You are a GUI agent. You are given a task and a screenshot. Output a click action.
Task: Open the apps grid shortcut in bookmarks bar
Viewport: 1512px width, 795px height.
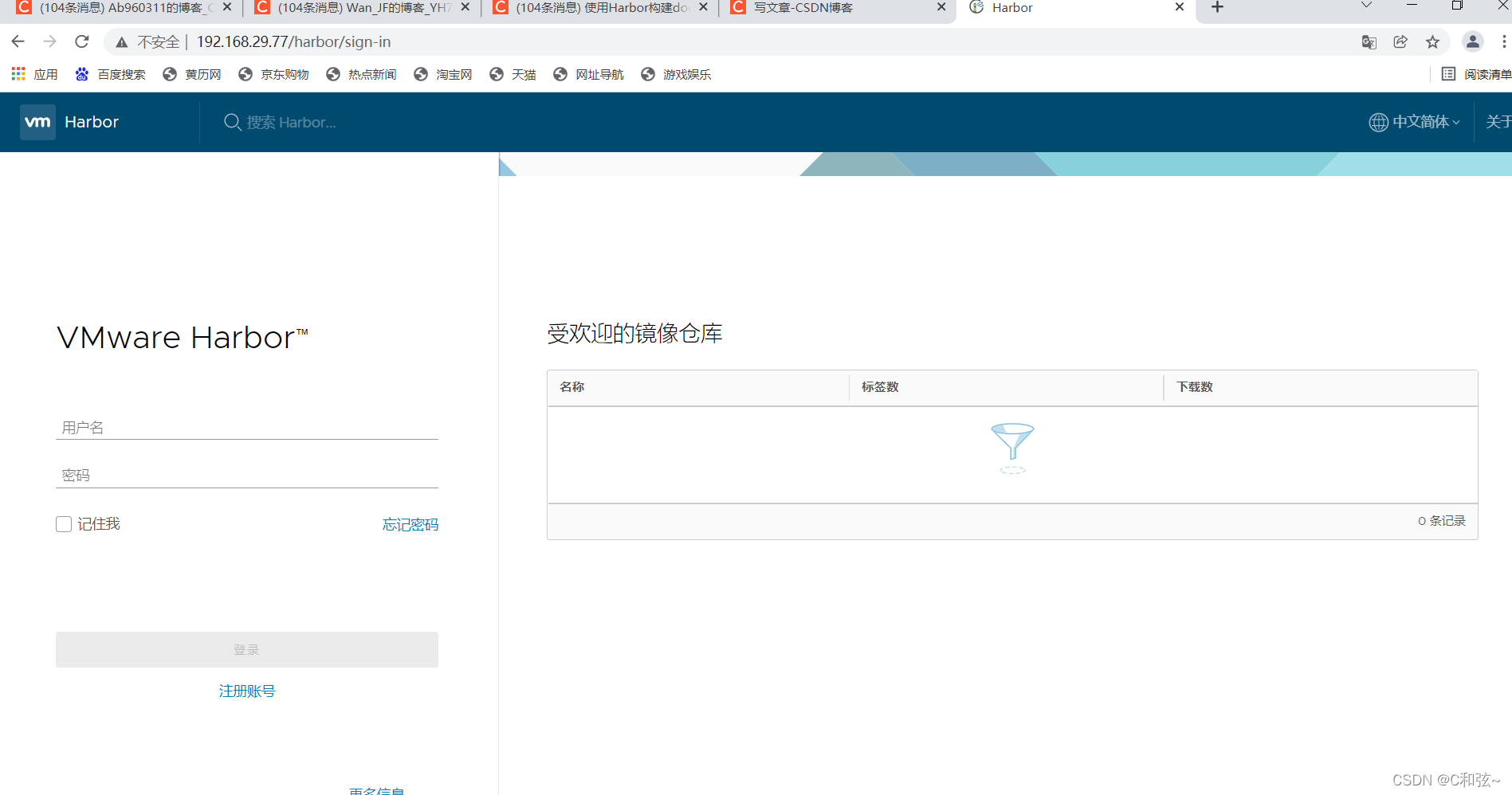pyautogui.click(x=18, y=74)
